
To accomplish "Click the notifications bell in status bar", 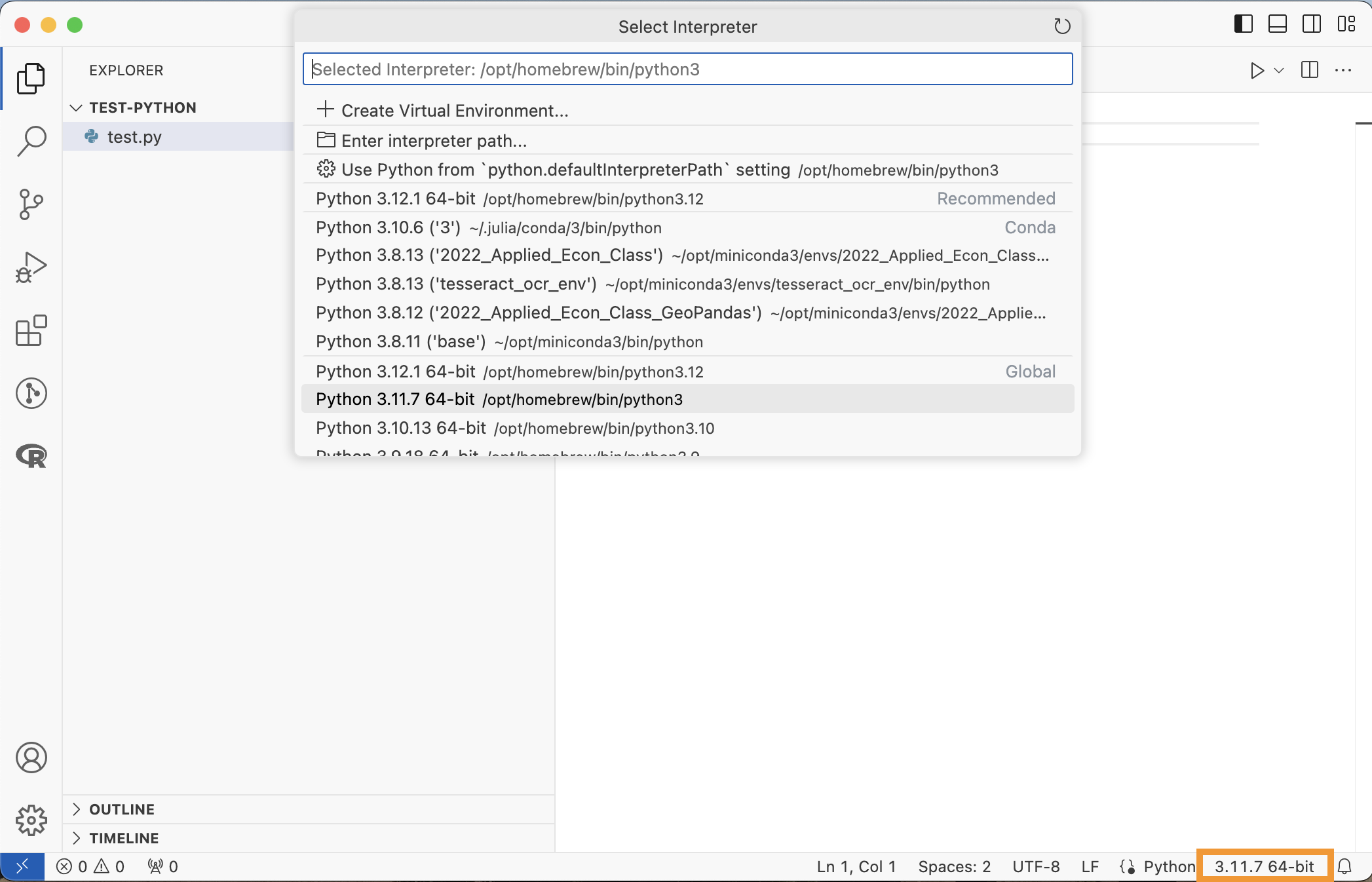I will click(1344, 866).
